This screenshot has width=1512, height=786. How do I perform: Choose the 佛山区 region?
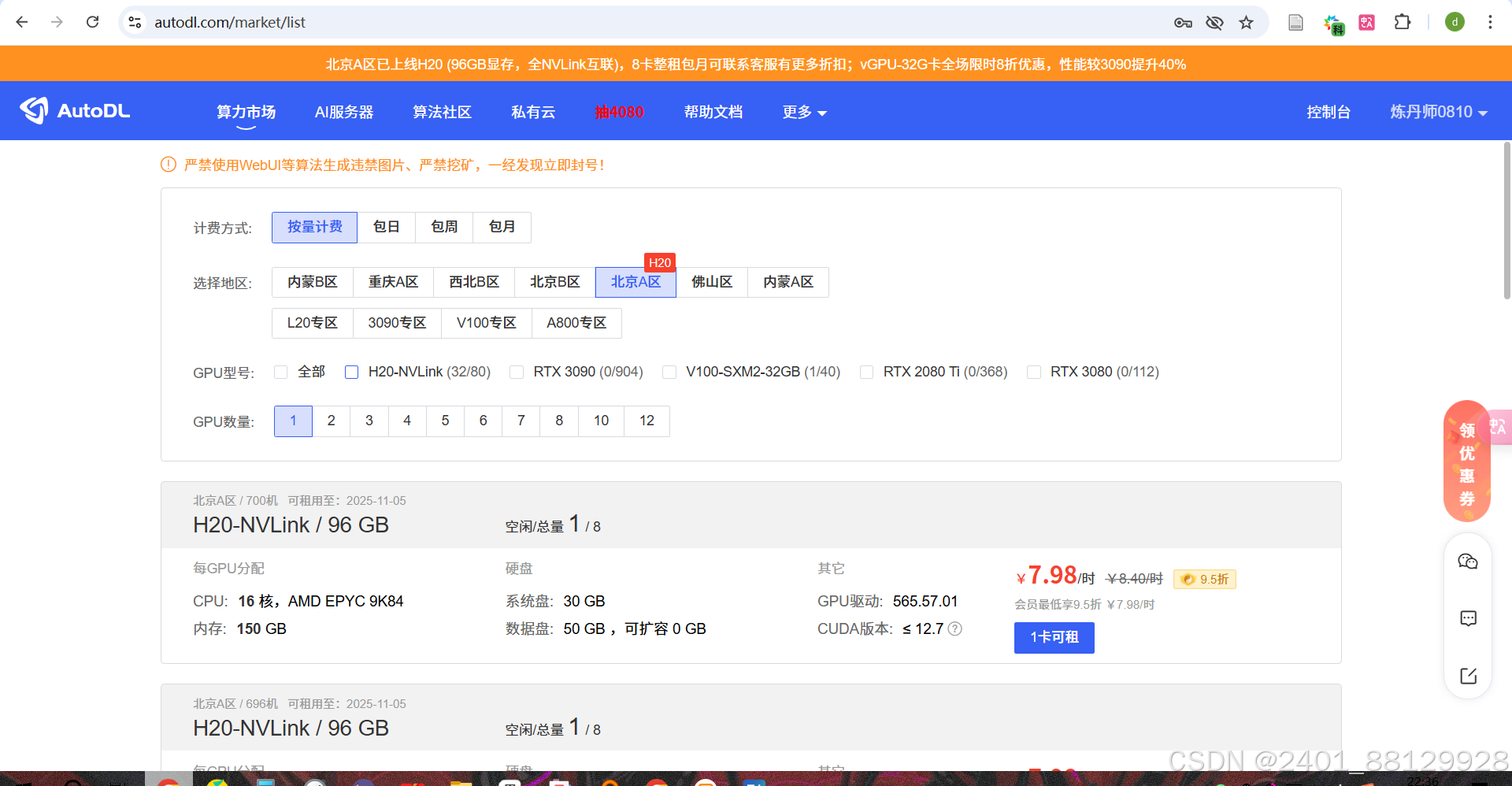click(712, 282)
